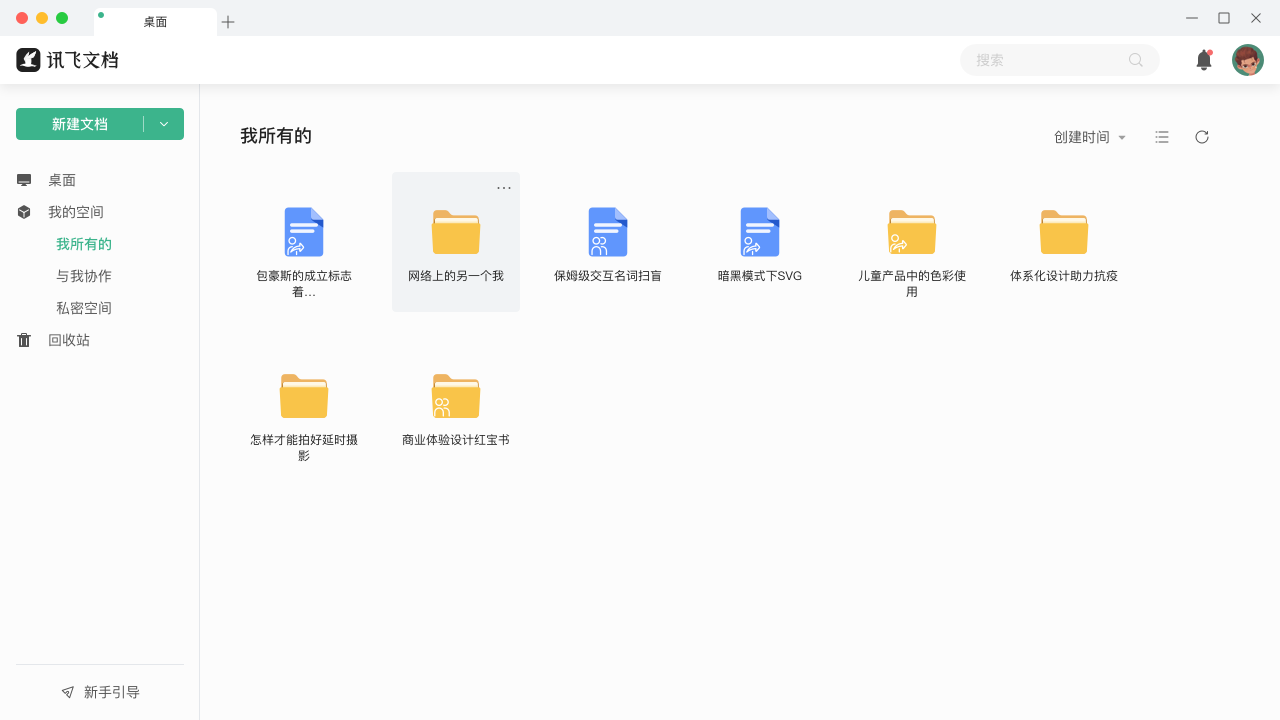Select the 桌面 tab at the top
The image size is (1280, 720).
pyautogui.click(x=155, y=21)
